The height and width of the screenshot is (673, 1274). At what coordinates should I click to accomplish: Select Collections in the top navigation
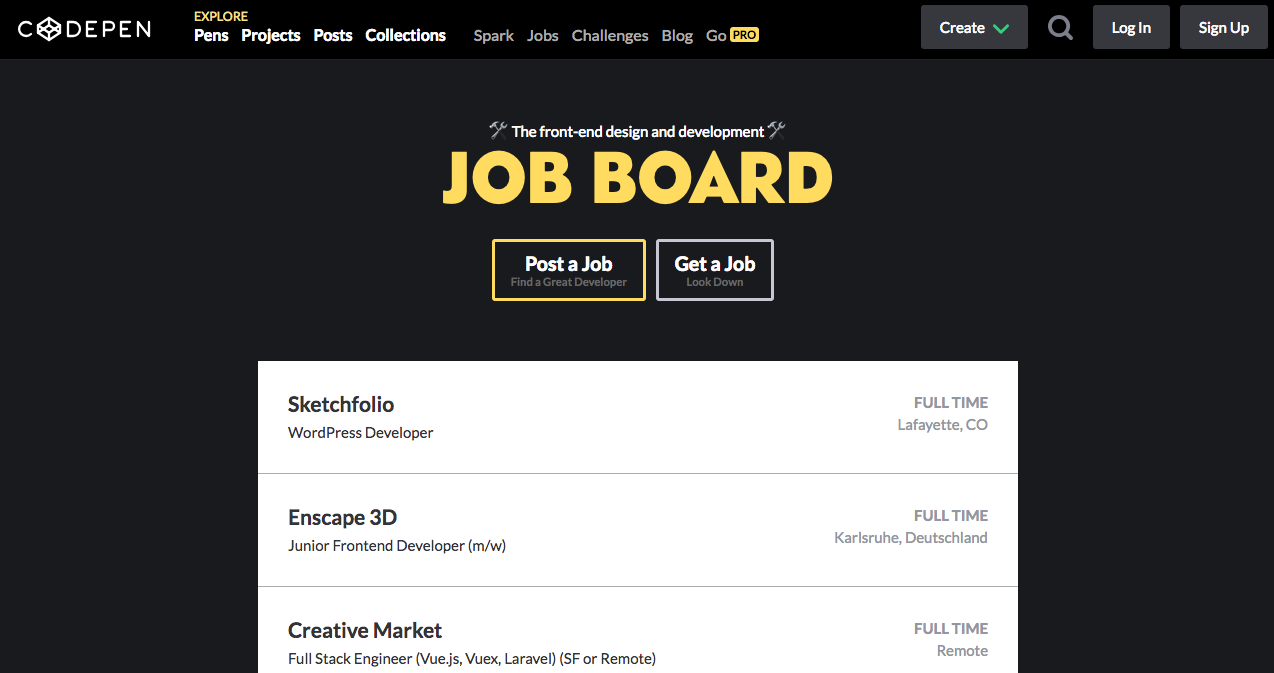pos(405,35)
